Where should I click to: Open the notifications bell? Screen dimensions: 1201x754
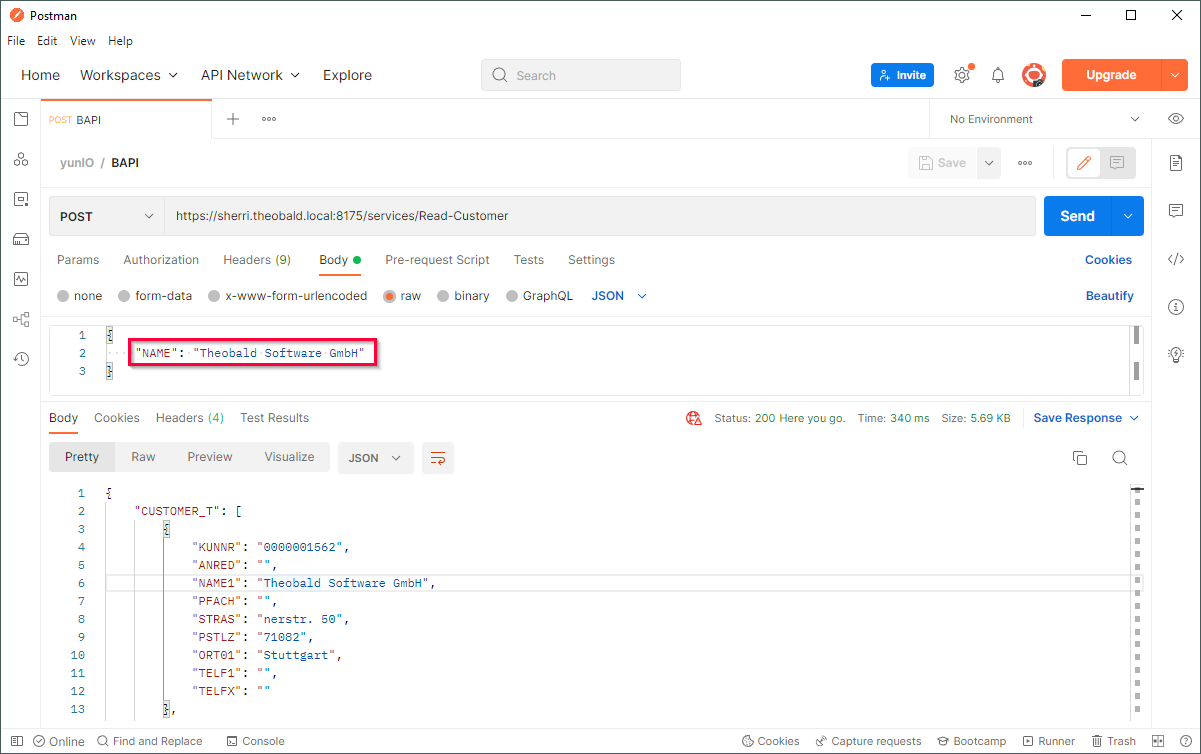coord(998,75)
